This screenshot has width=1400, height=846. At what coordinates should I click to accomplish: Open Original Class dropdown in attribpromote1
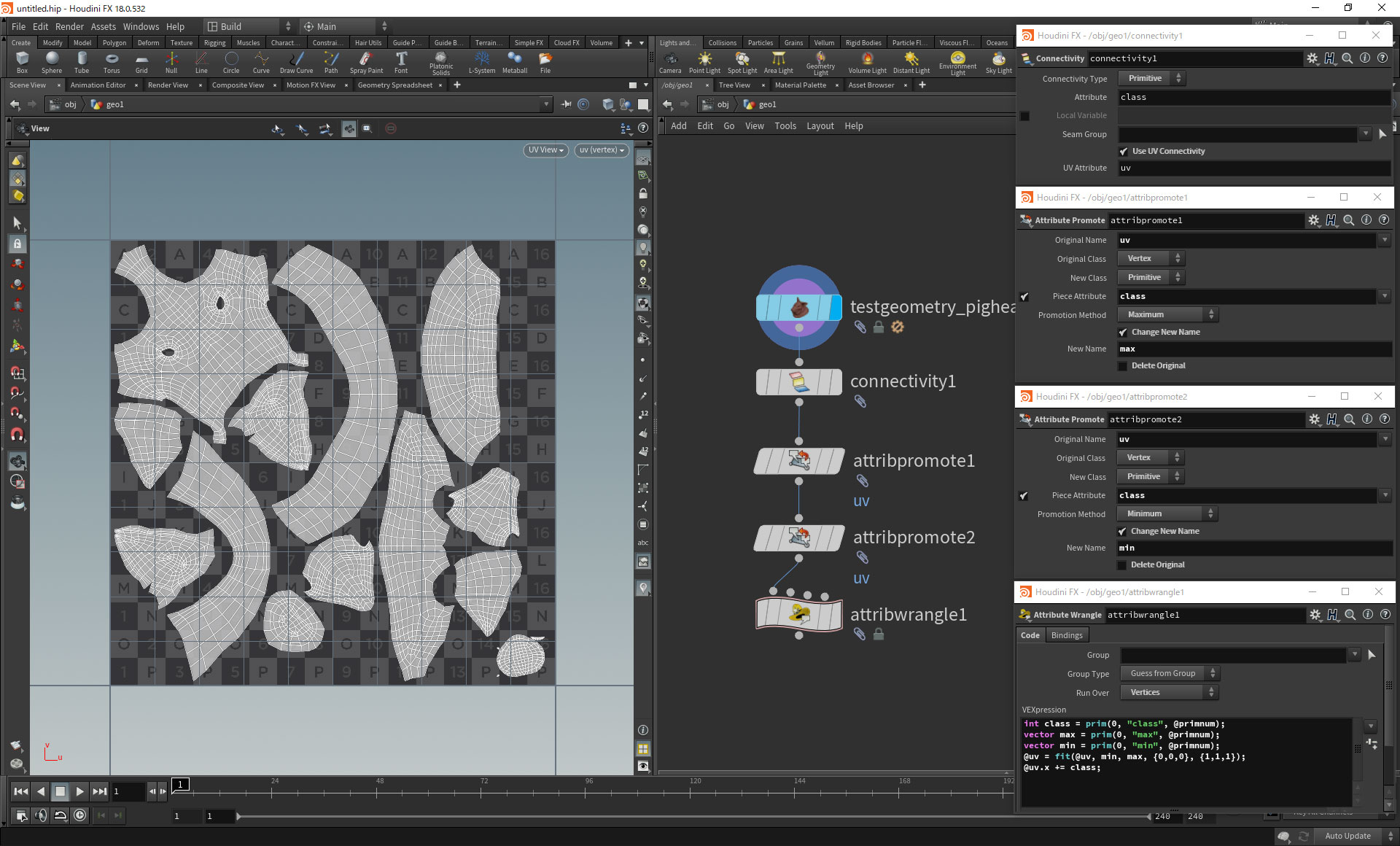pyautogui.click(x=1151, y=258)
